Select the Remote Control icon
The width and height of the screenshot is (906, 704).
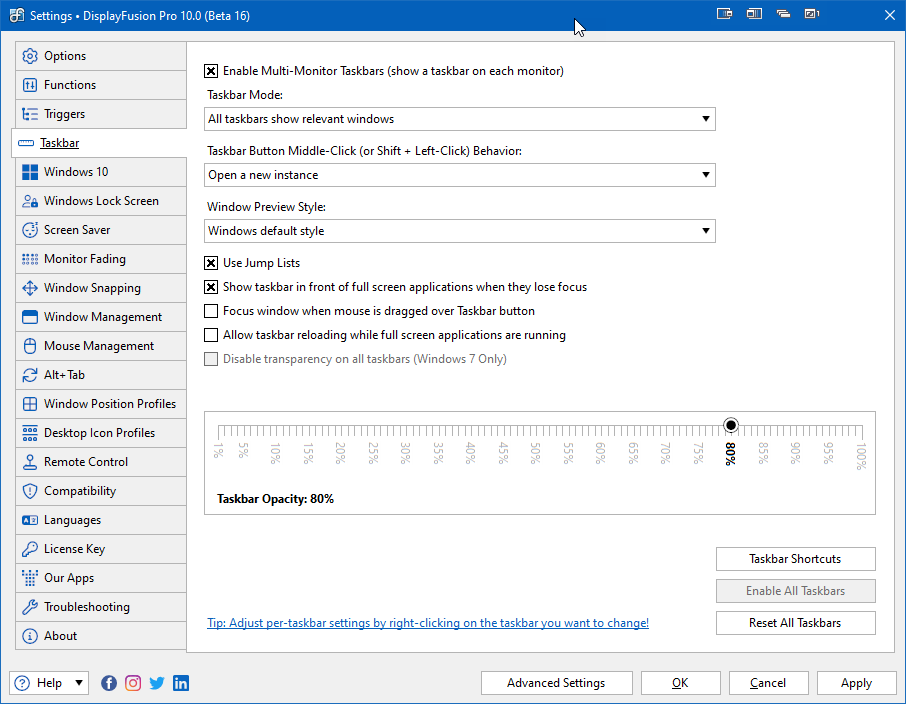pyautogui.click(x=29, y=462)
